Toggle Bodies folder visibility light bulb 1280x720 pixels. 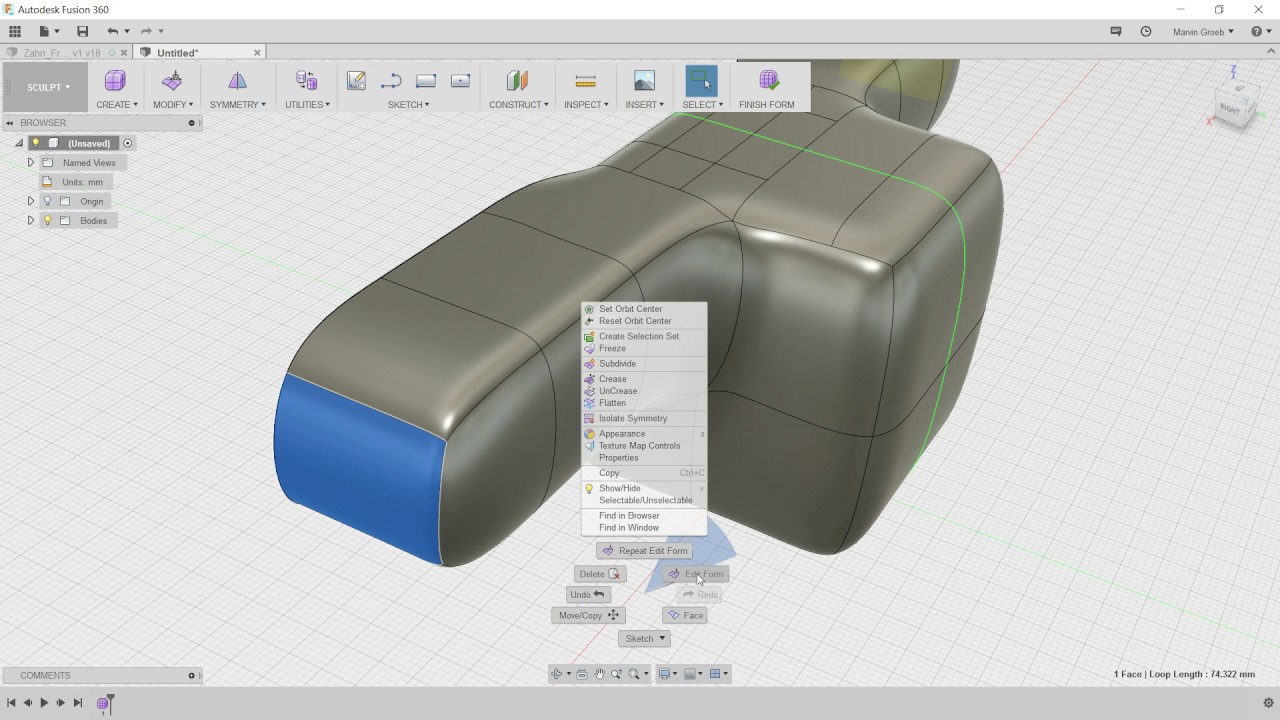tap(47, 220)
